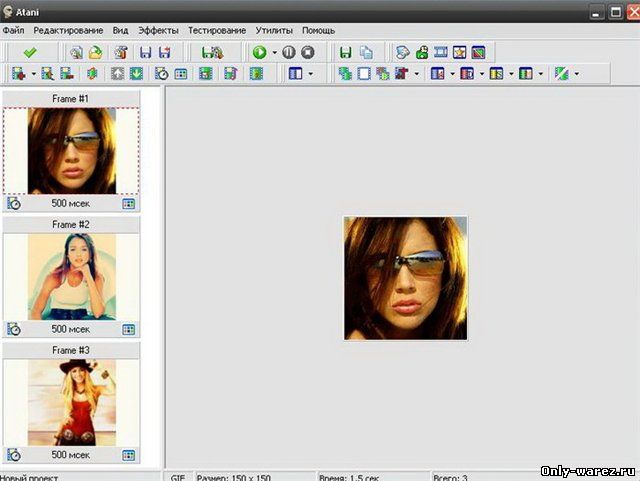
Task: Open the Утилиты menu
Action: pos(274,31)
